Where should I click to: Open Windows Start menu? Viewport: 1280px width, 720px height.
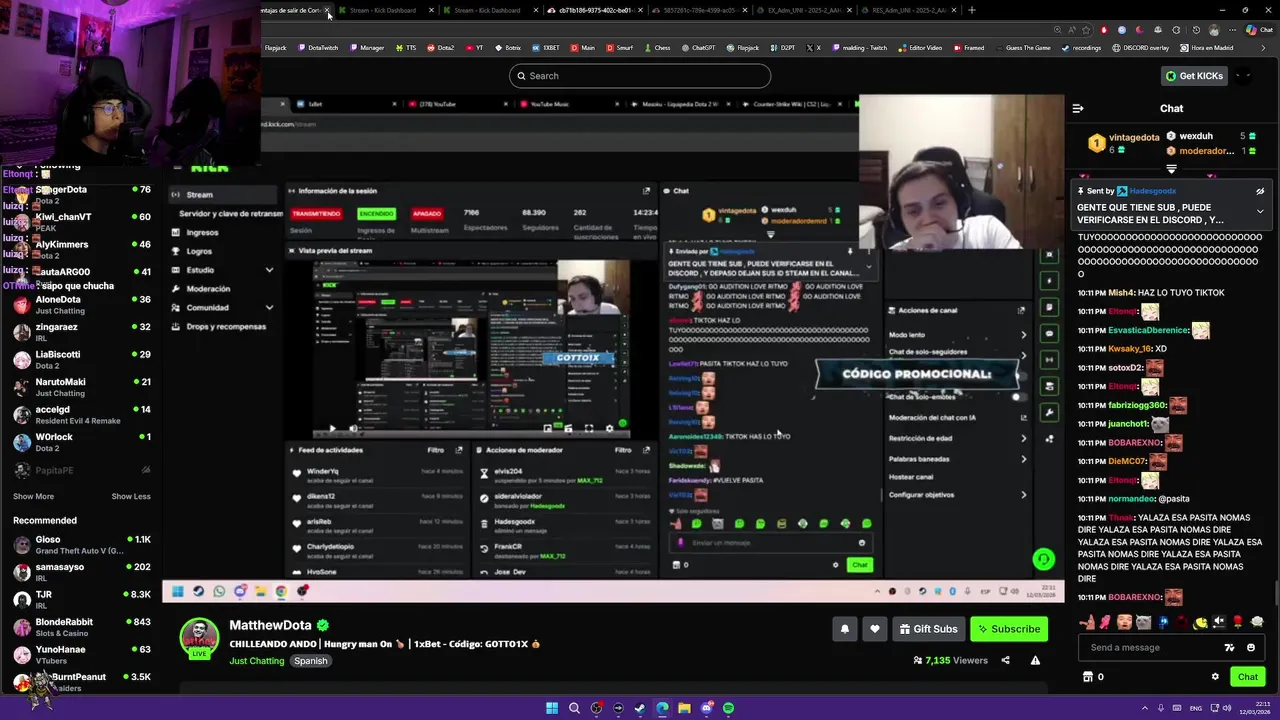(551, 708)
